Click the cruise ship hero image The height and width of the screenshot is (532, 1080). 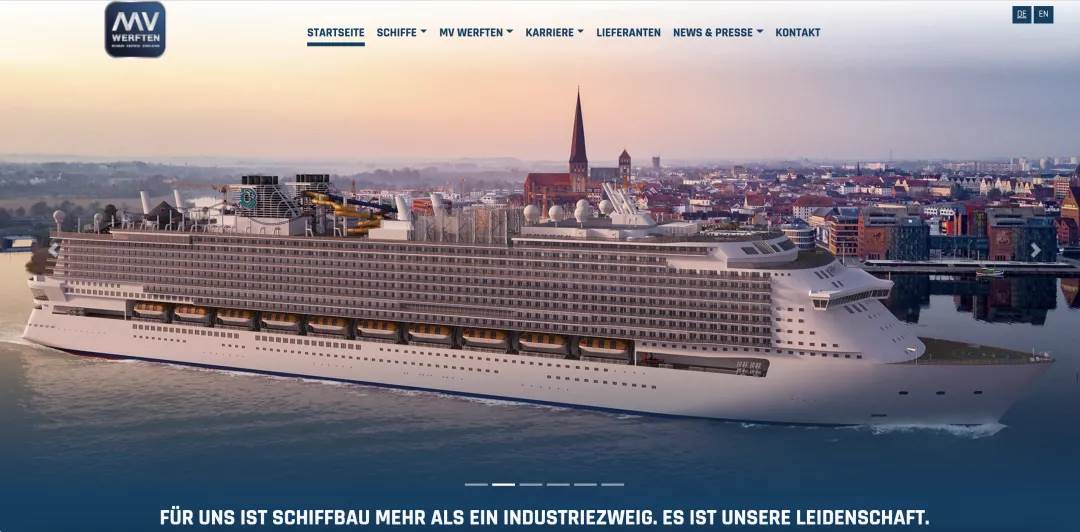pyautogui.click(x=537, y=303)
